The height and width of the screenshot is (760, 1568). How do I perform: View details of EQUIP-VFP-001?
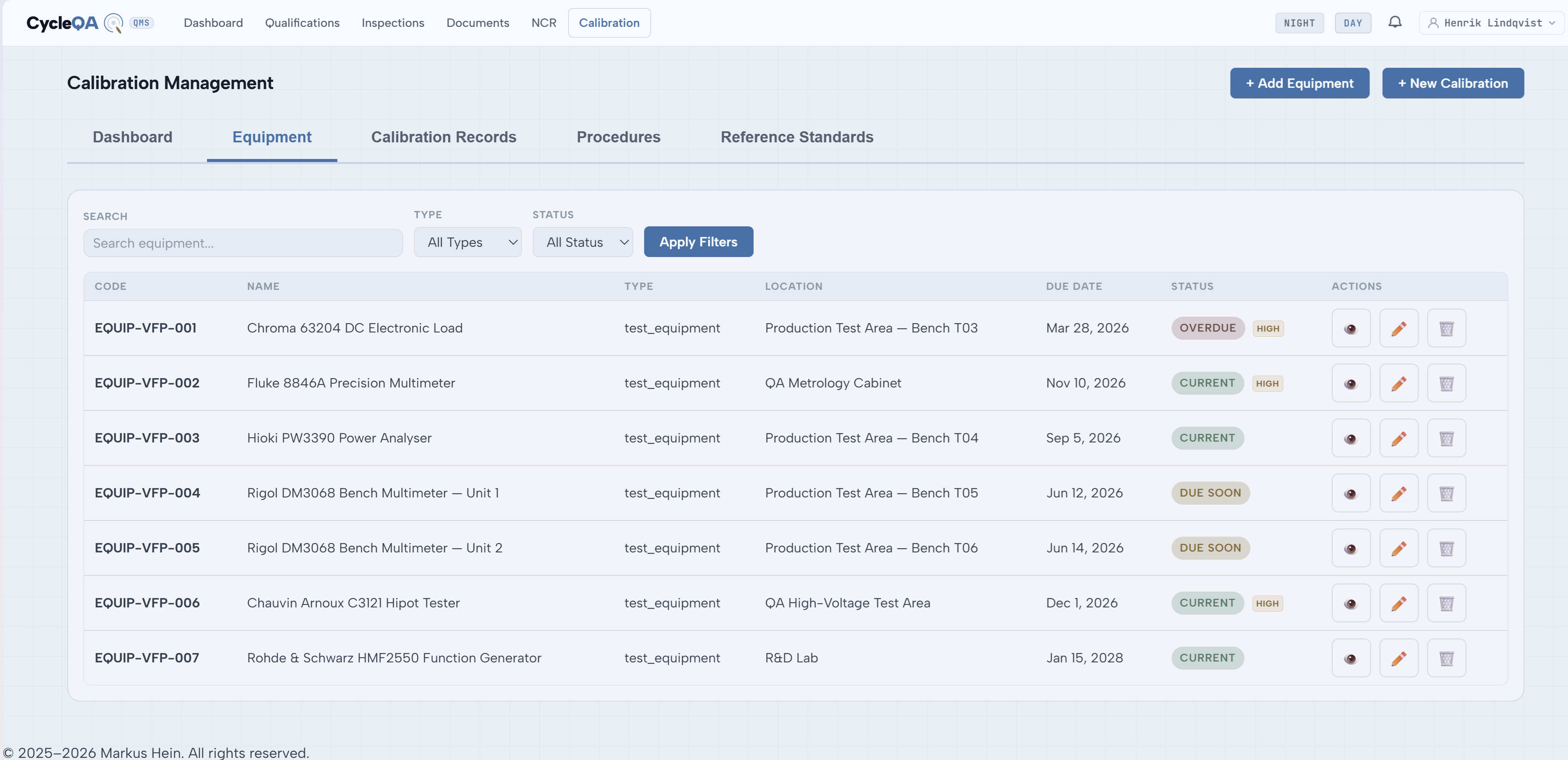point(1351,328)
